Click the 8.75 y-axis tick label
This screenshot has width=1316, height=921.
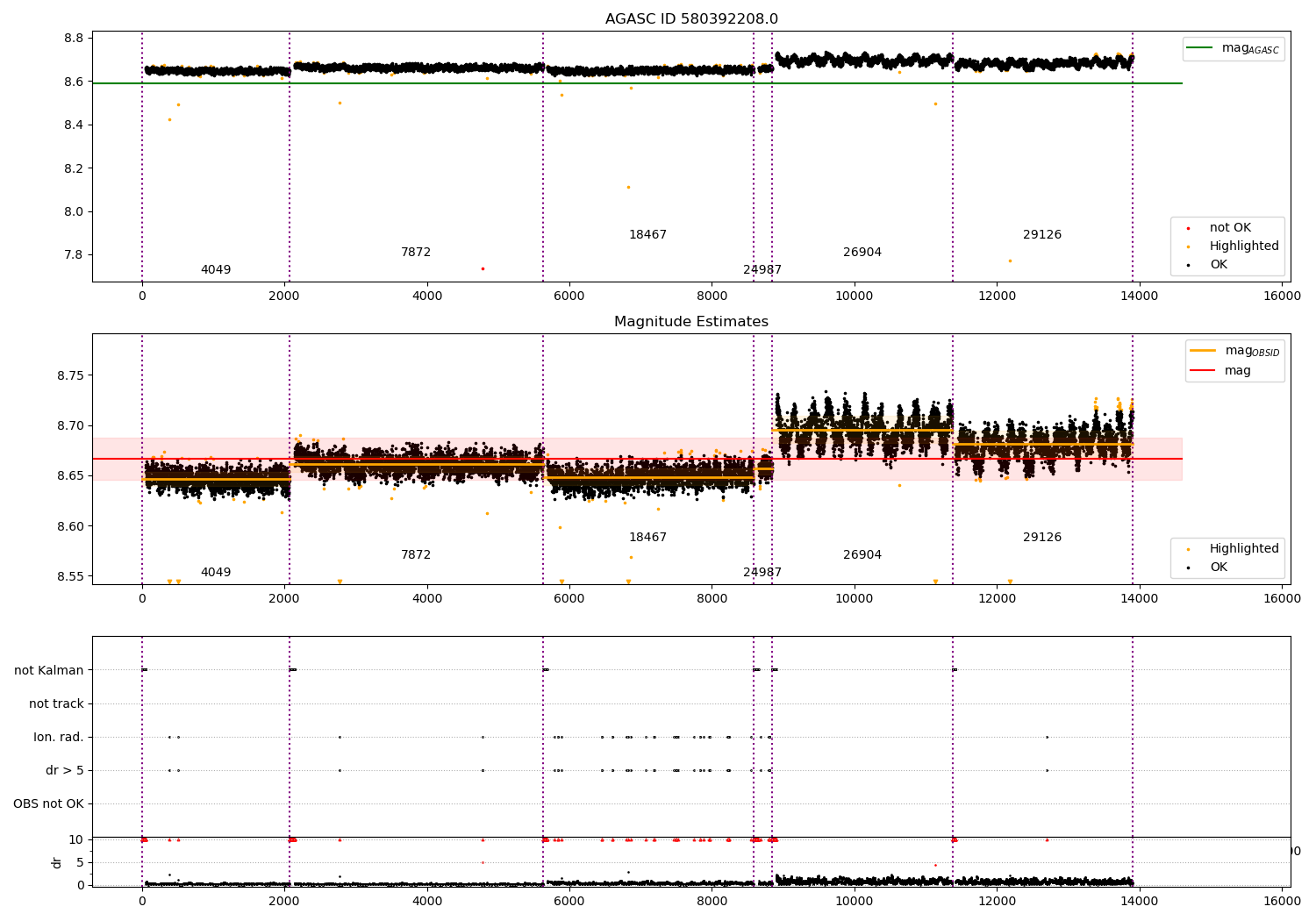(70, 375)
